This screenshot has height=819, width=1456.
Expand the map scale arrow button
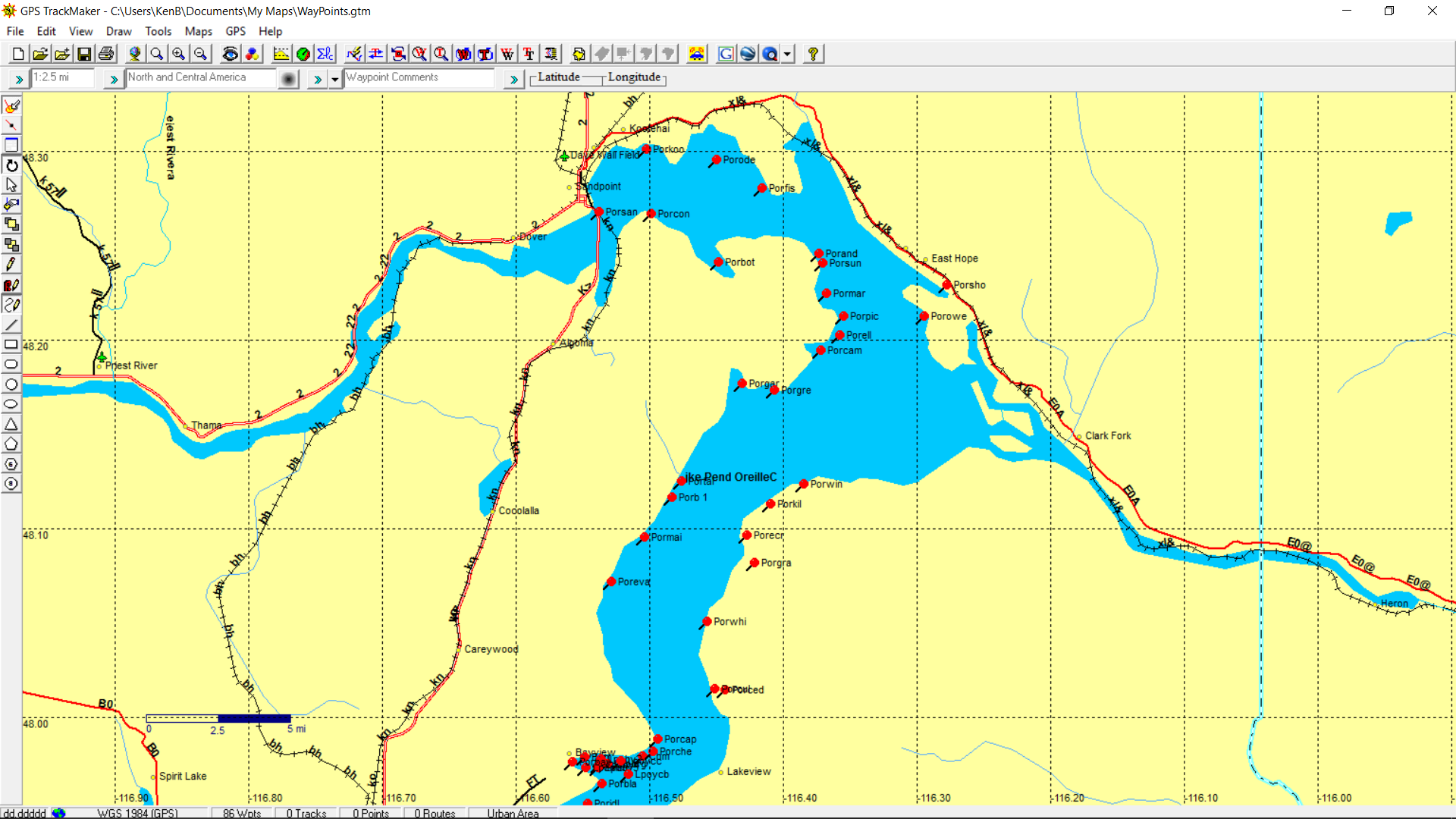19,79
